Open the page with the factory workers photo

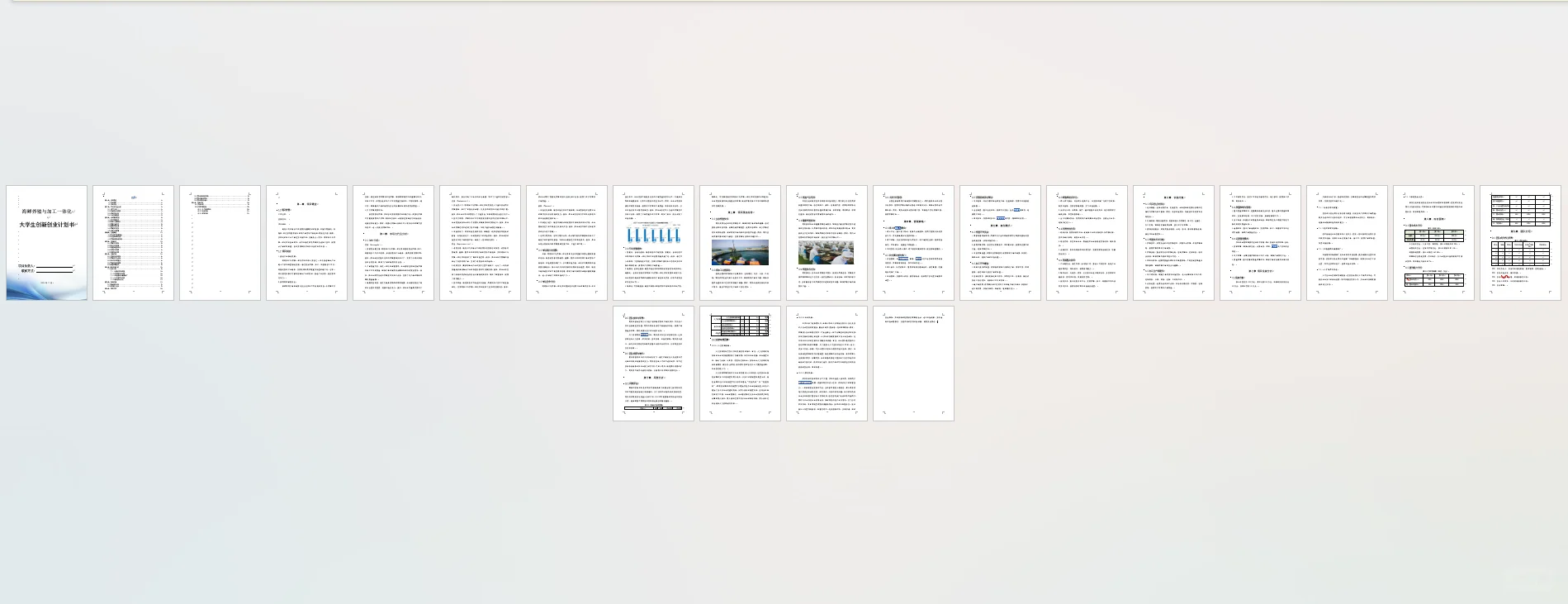click(827, 243)
